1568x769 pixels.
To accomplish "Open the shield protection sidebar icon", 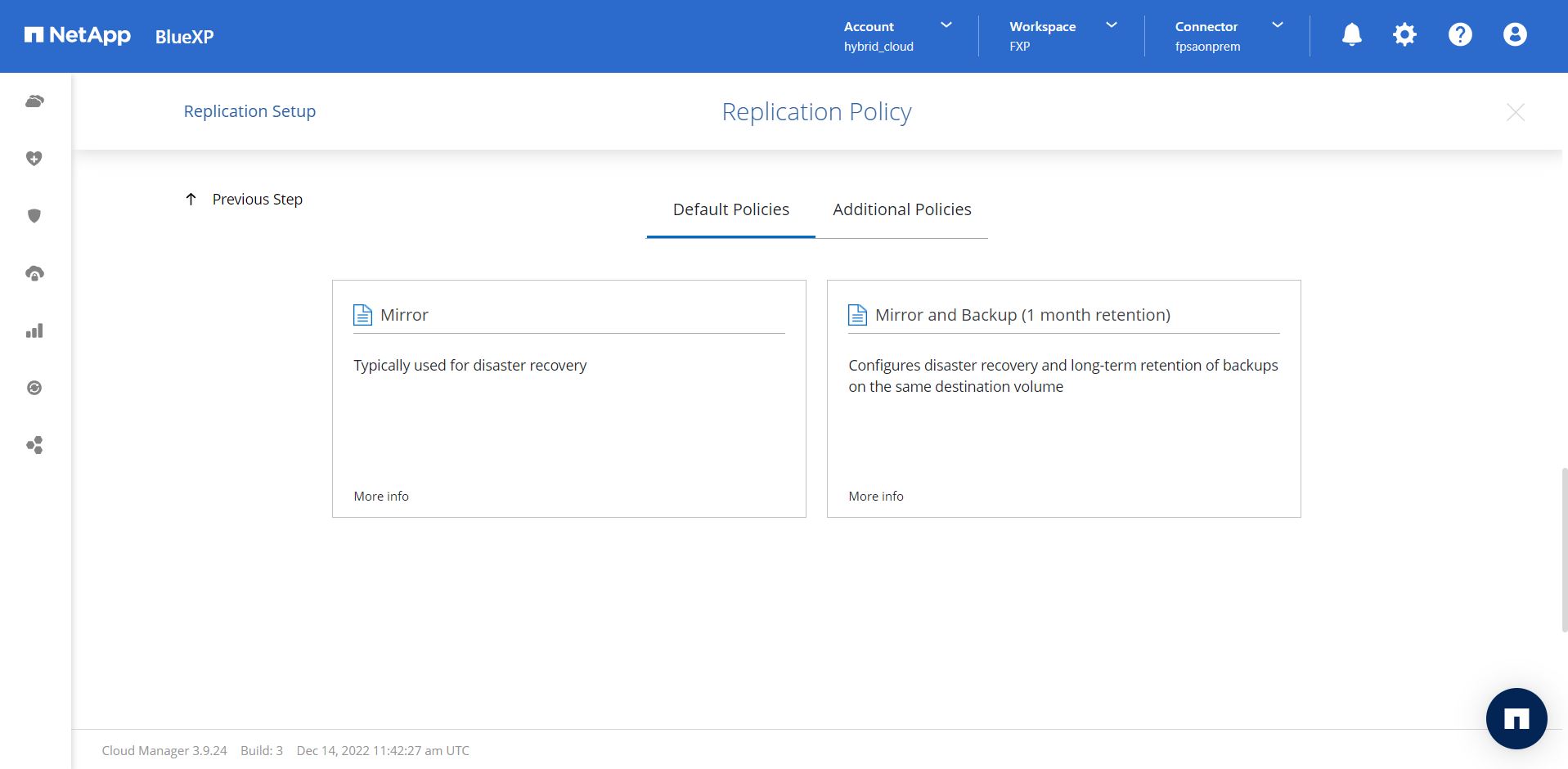I will click(x=34, y=216).
